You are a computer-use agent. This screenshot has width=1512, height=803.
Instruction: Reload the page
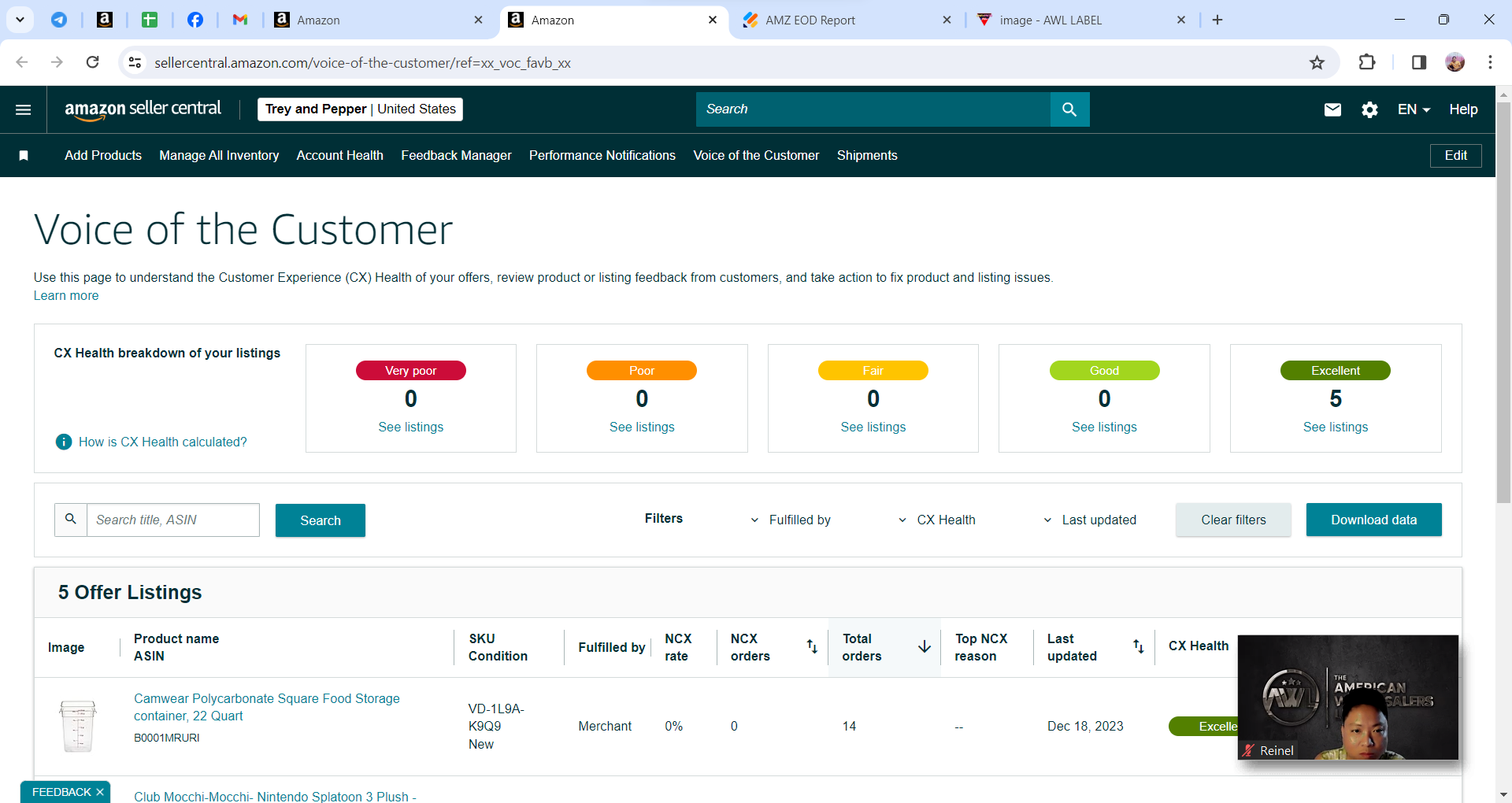pyautogui.click(x=92, y=63)
